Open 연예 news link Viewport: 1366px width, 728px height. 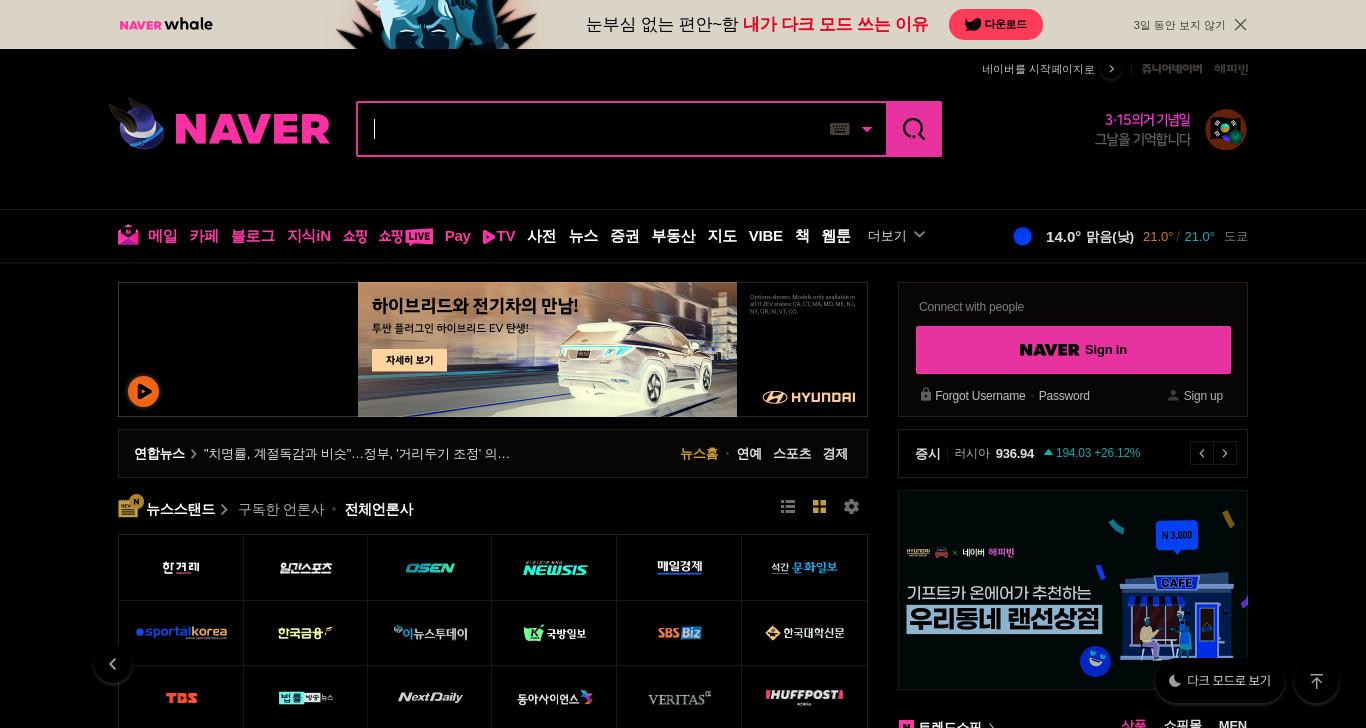(749, 454)
